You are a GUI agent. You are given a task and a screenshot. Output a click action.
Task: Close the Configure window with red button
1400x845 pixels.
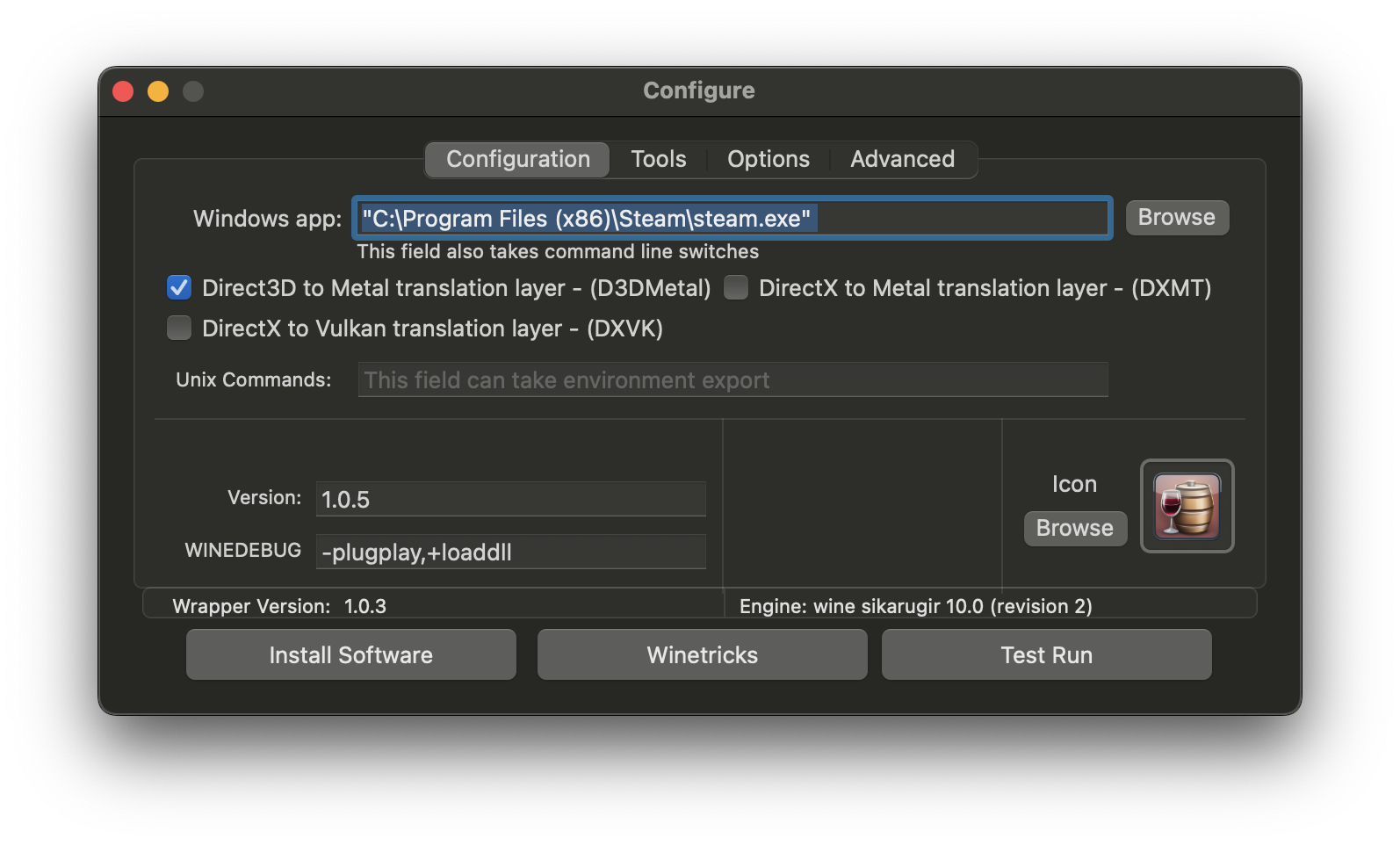click(x=123, y=91)
